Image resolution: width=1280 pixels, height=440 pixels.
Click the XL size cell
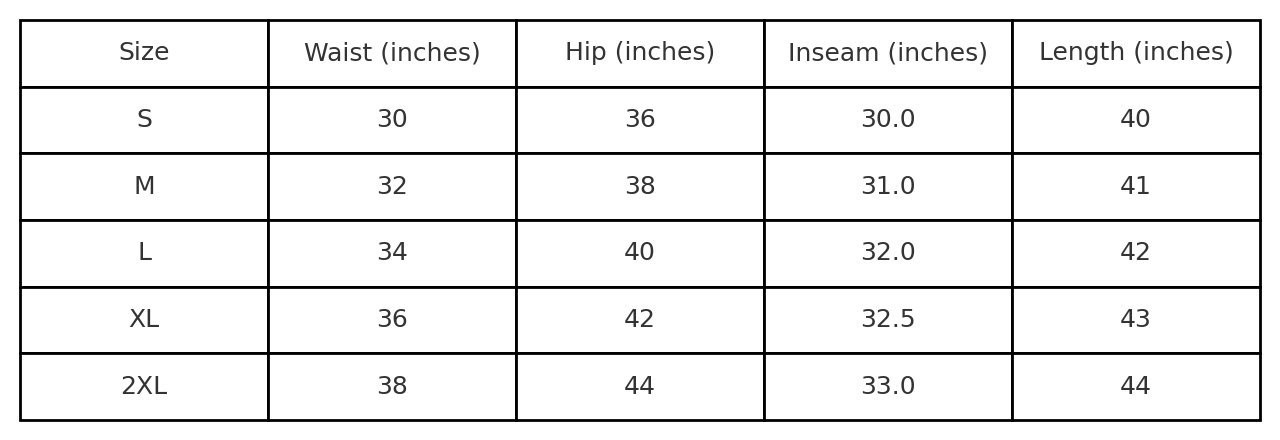pos(144,320)
